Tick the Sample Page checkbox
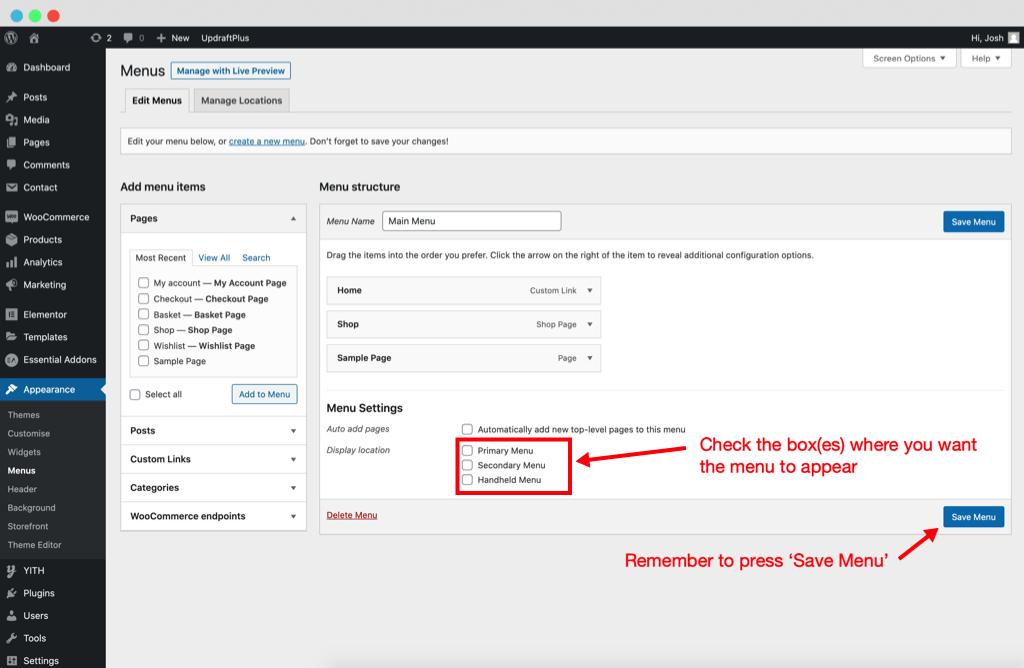The image size is (1024, 668). click(x=144, y=361)
